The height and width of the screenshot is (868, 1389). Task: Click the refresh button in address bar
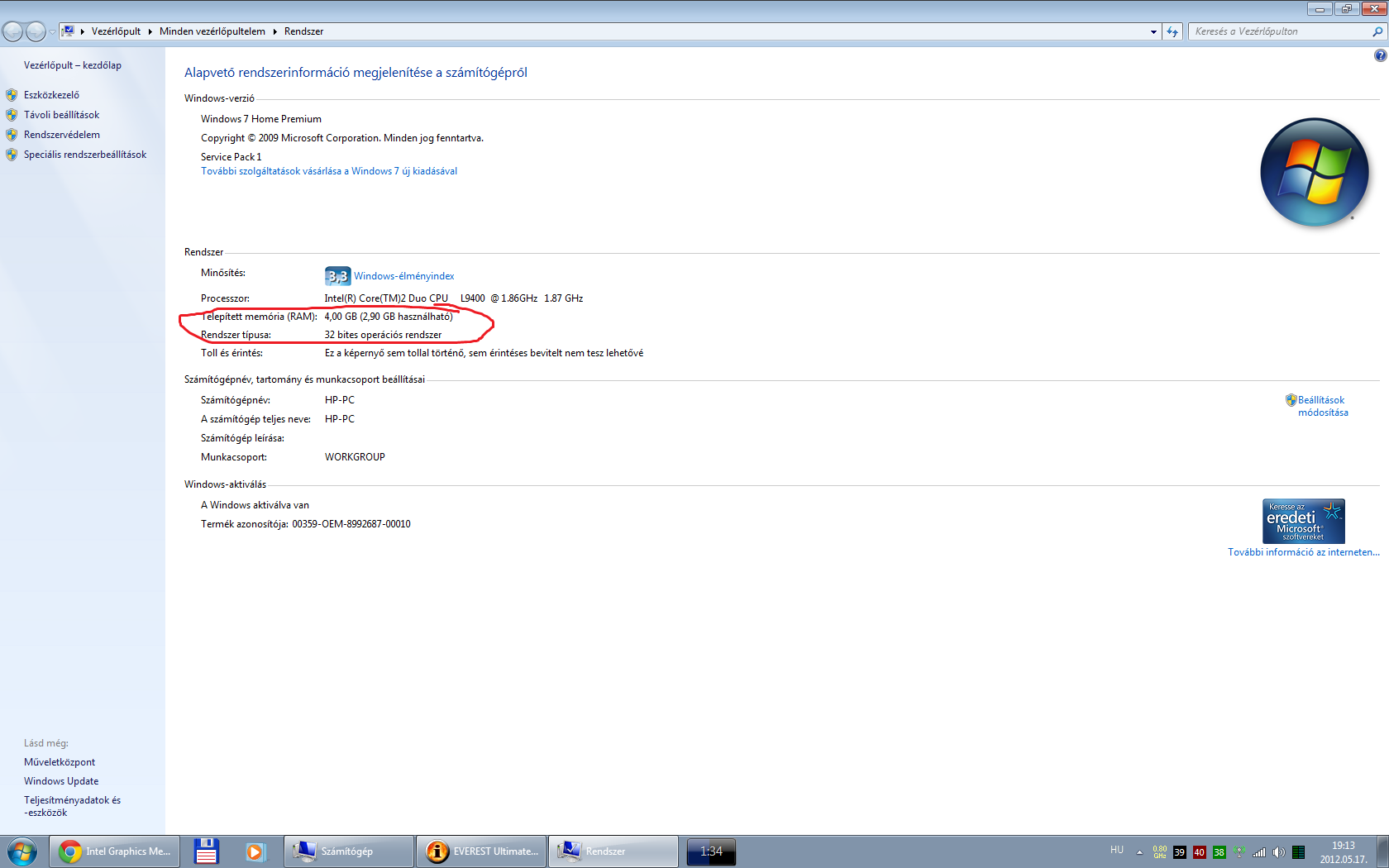(x=1172, y=31)
